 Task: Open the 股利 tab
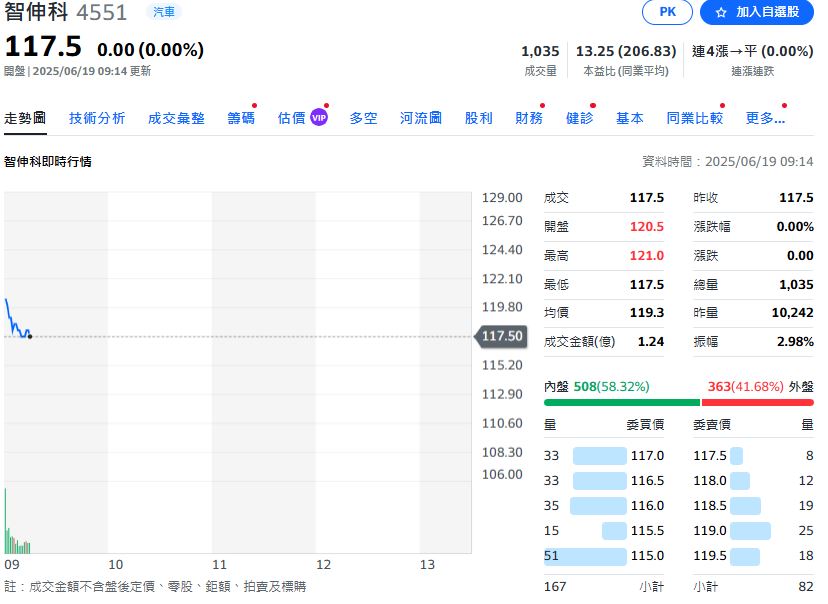478,118
